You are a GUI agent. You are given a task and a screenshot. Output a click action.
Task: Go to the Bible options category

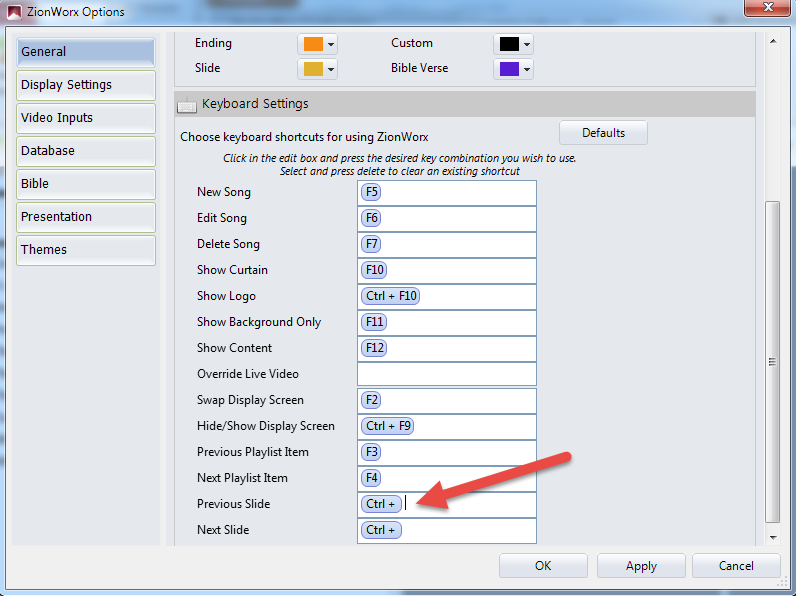pyautogui.click(x=86, y=184)
